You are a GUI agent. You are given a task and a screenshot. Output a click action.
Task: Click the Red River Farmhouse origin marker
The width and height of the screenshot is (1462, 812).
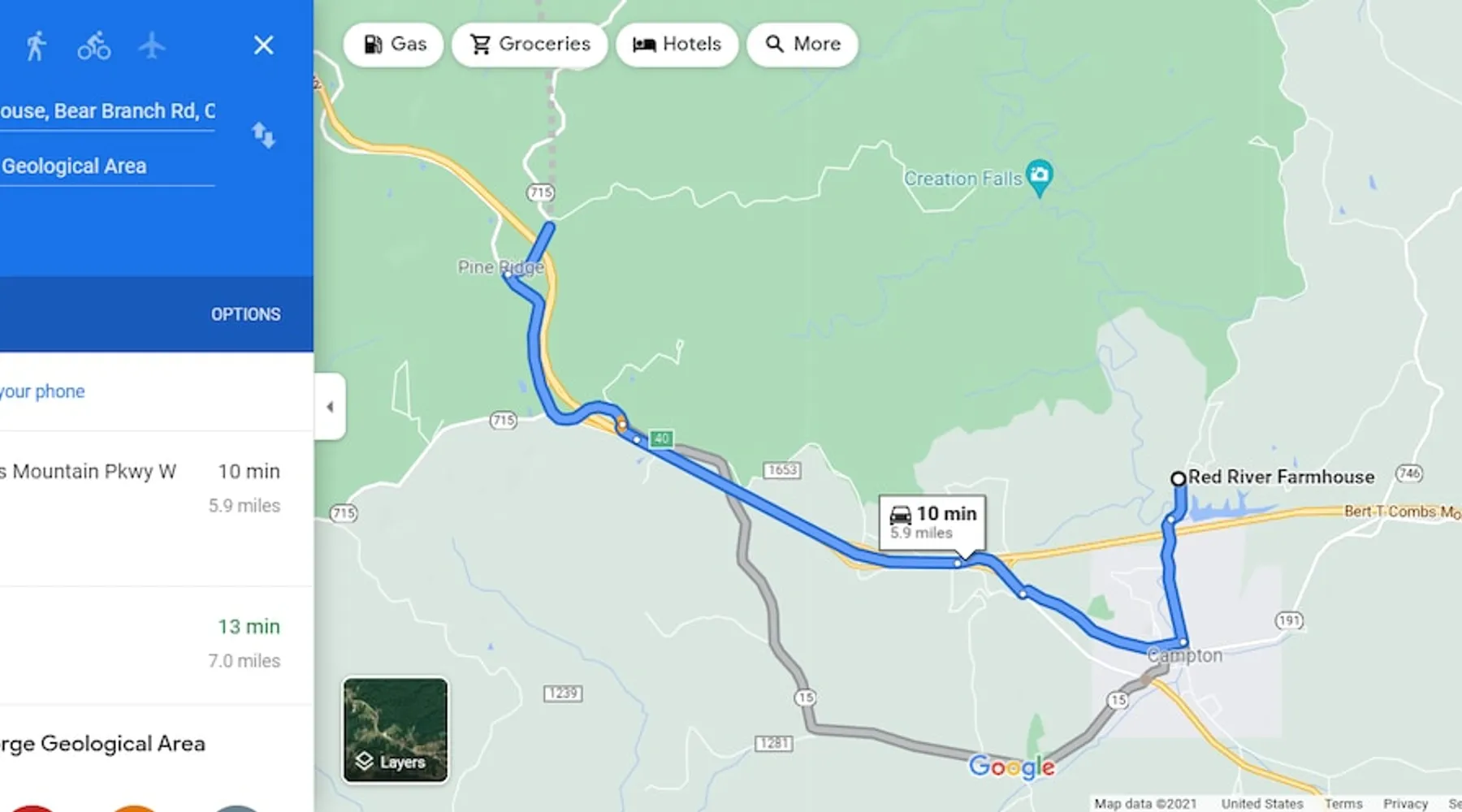coord(1178,478)
